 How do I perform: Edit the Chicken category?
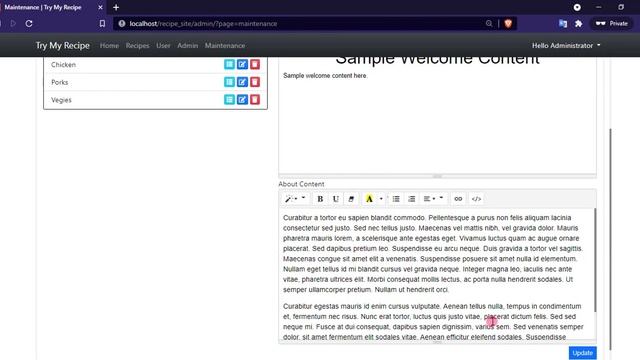tap(242, 64)
